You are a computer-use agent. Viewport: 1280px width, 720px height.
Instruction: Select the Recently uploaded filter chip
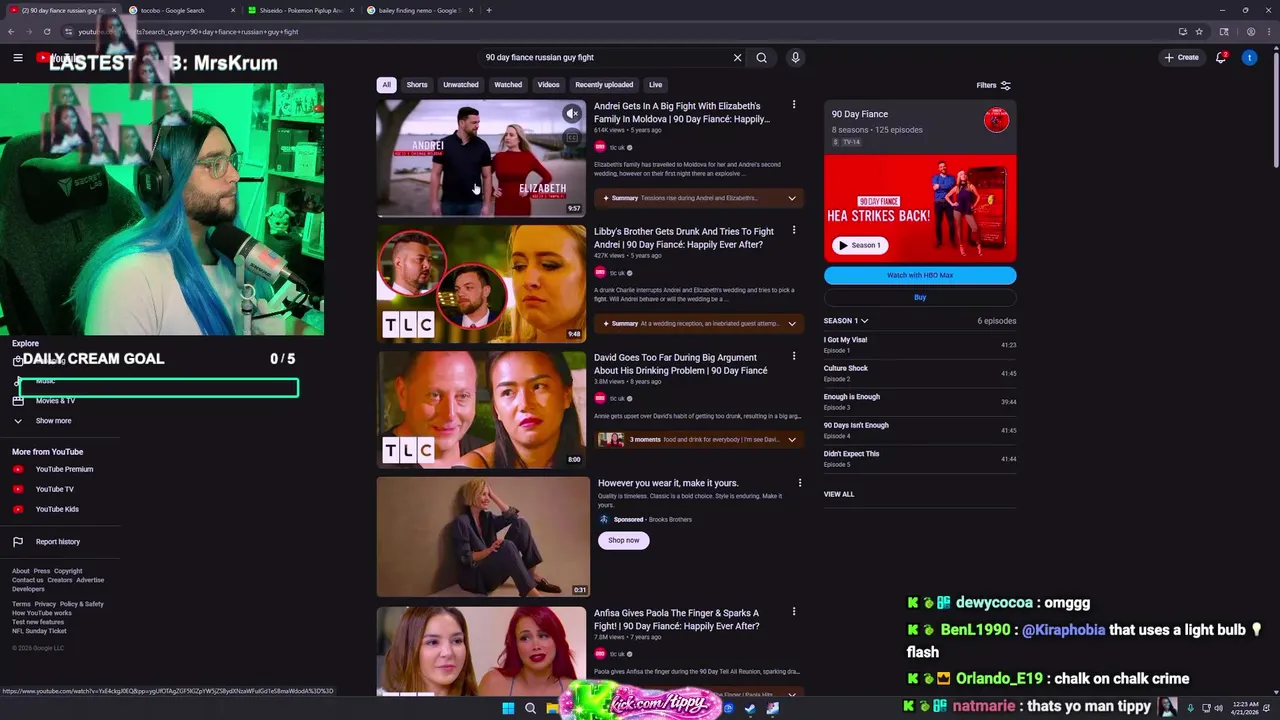(x=604, y=85)
